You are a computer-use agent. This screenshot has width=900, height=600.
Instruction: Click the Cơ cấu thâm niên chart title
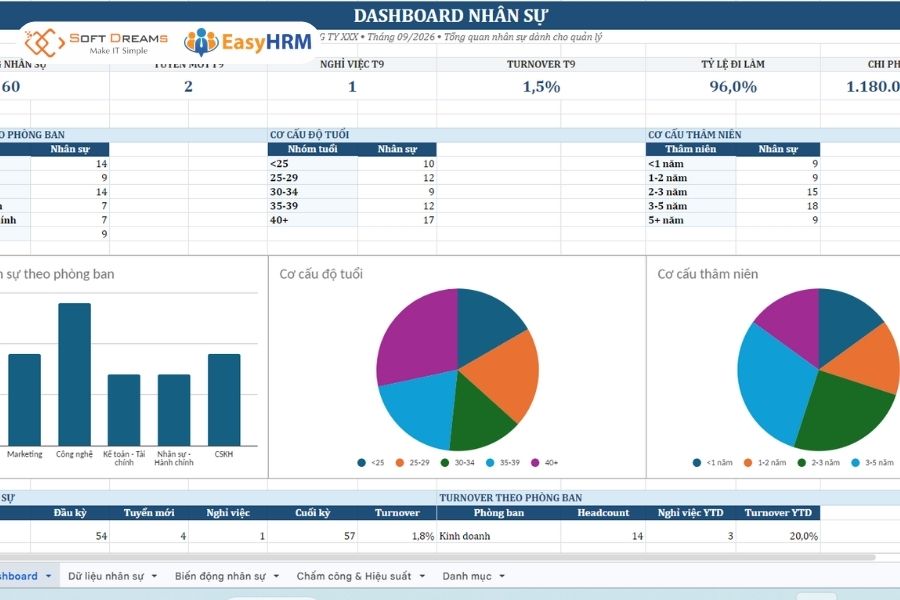click(708, 274)
